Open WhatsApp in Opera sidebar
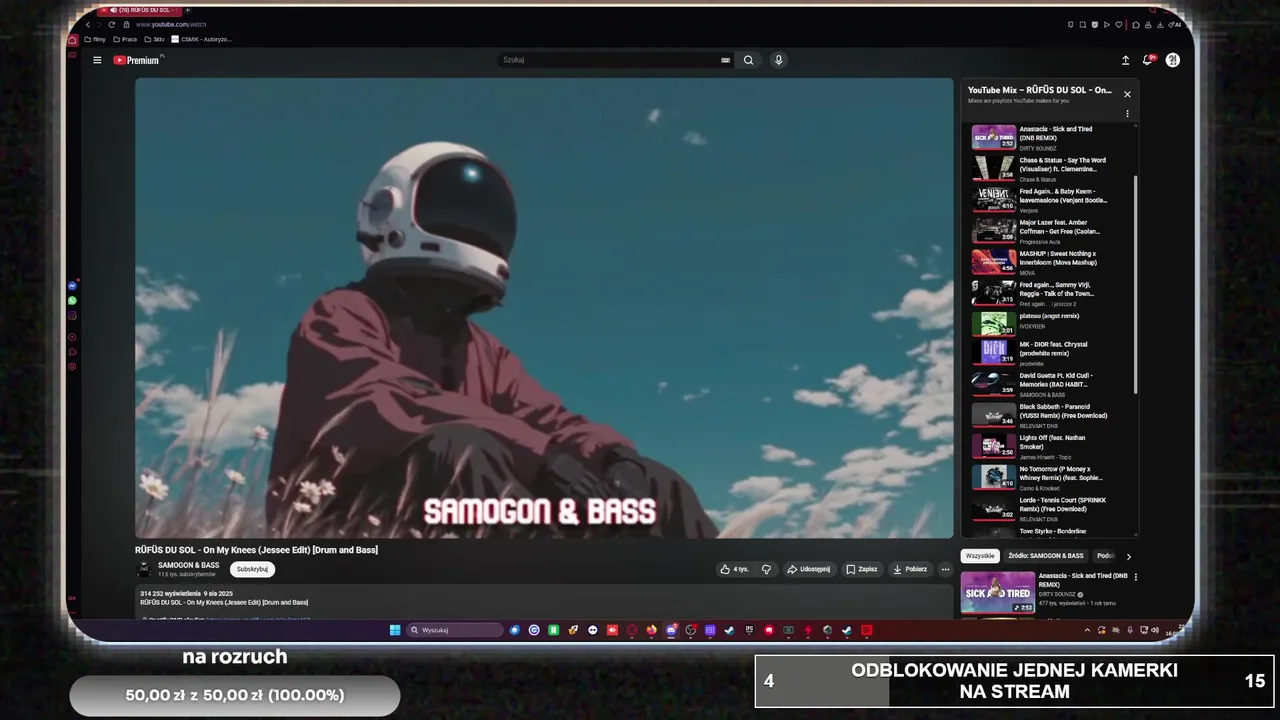This screenshot has height=720, width=1280. 72,300
